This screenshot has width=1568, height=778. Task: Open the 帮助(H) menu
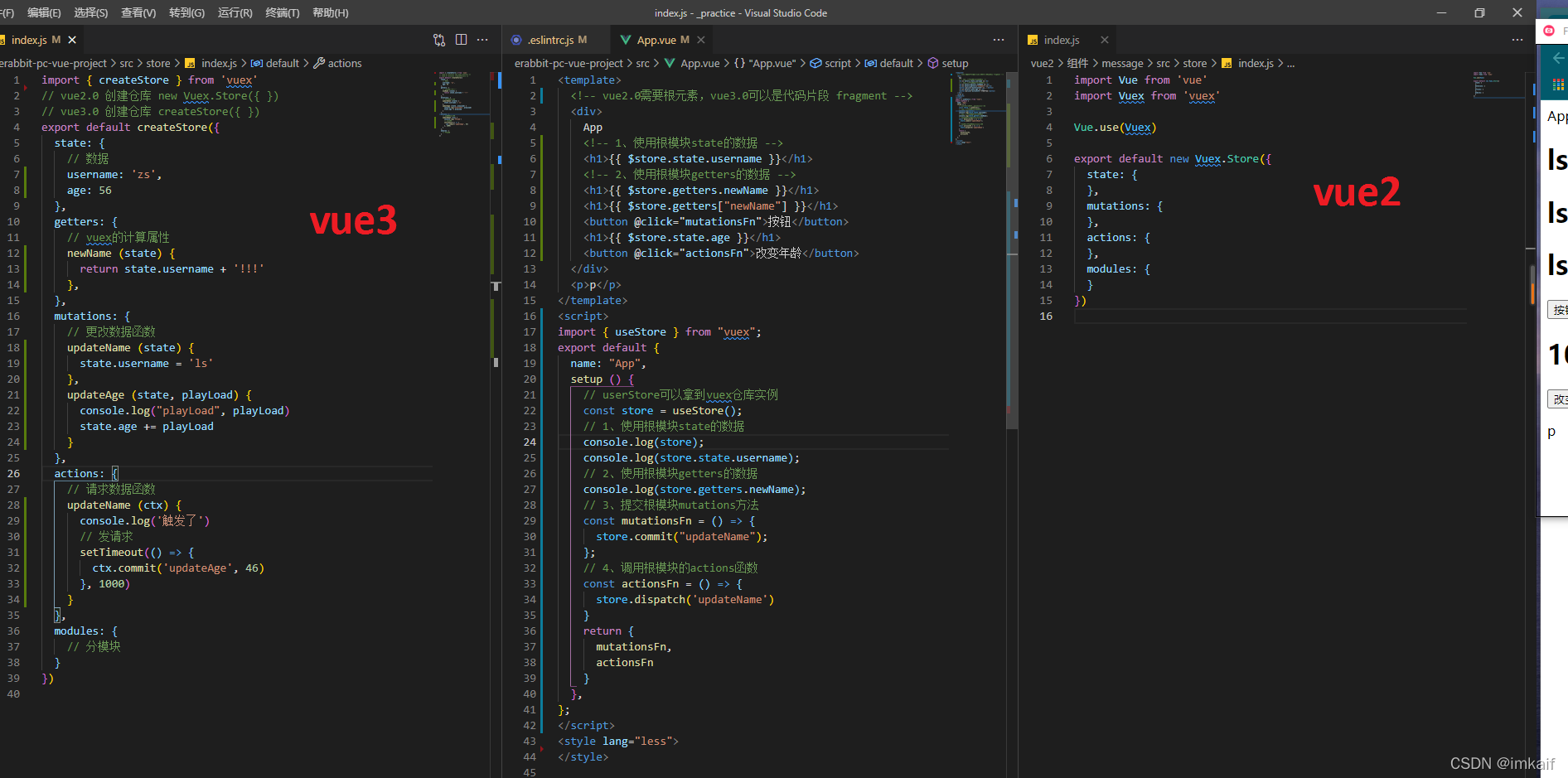[x=331, y=12]
